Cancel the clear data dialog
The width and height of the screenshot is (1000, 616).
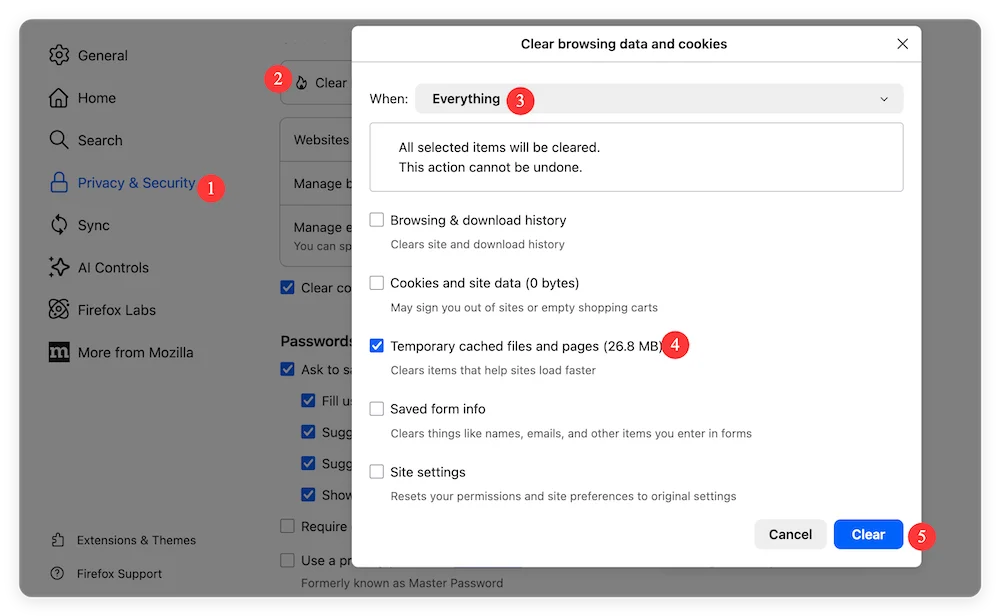[790, 534]
